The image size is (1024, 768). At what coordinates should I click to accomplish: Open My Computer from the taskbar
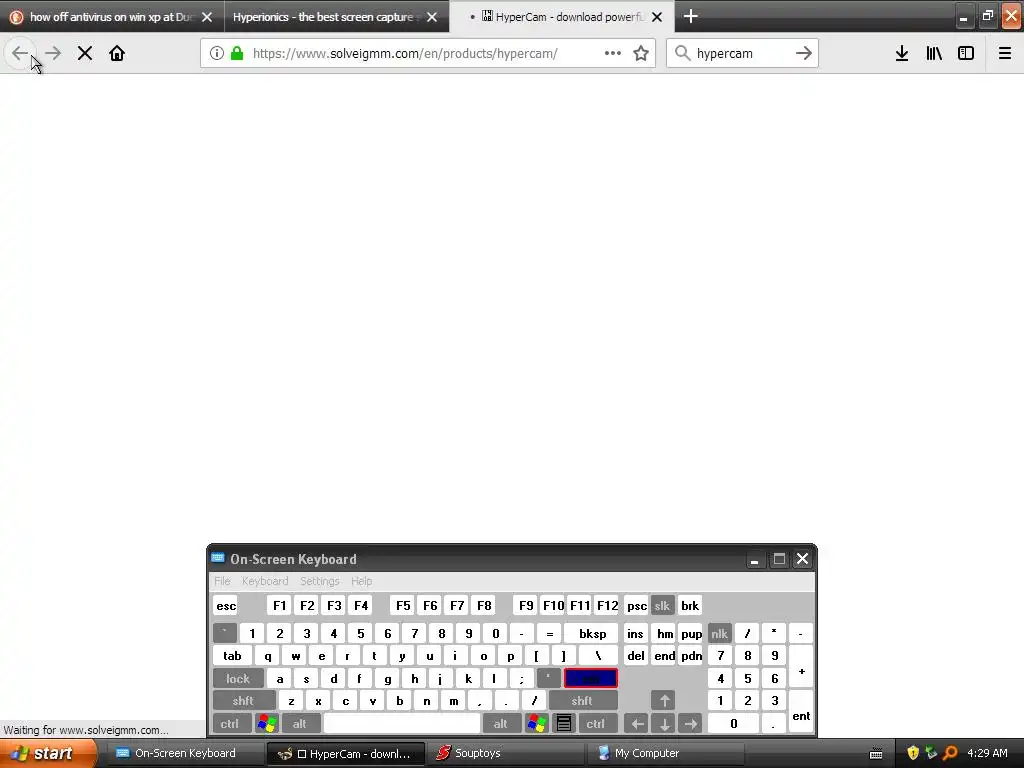coord(664,753)
